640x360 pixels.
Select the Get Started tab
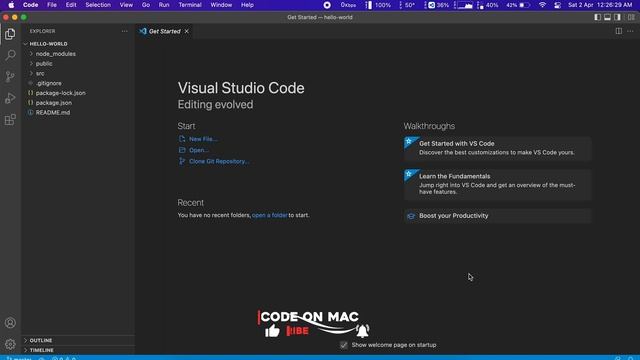pos(164,31)
